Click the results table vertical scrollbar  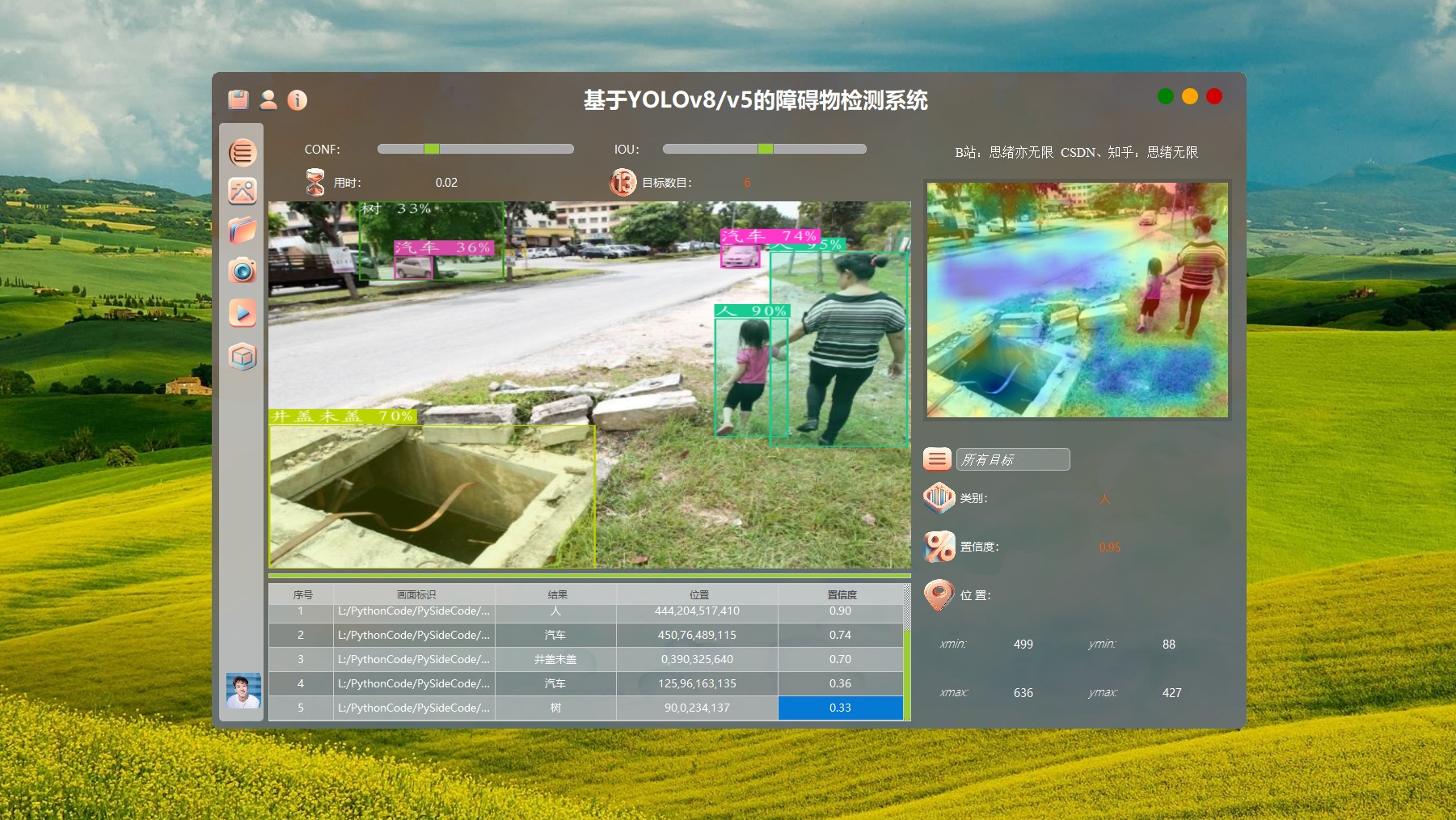907,651
